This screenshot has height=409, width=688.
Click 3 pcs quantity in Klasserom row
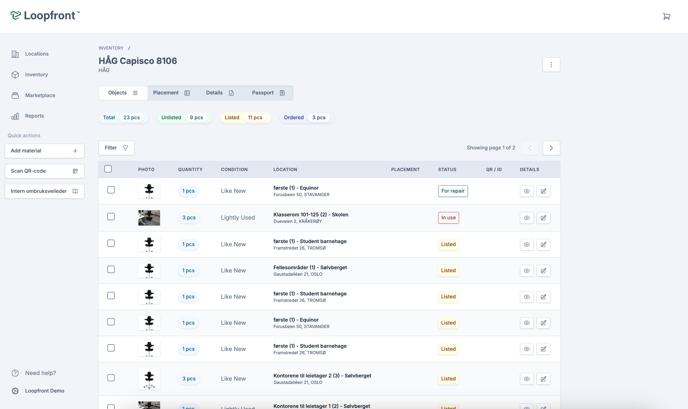189,218
